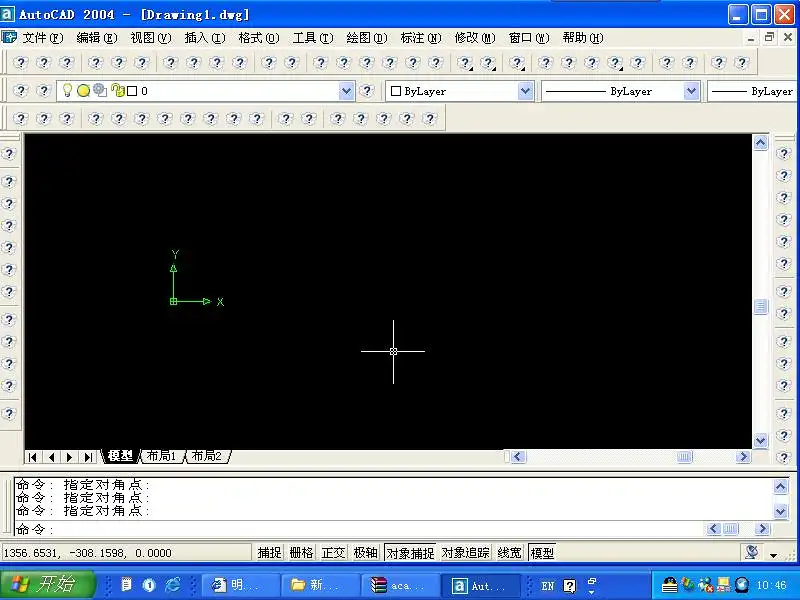The width and height of the screenshot is (800, 600).
Task: Toggle 正交 ortho mode in status bar
Action: pos(334,553)
